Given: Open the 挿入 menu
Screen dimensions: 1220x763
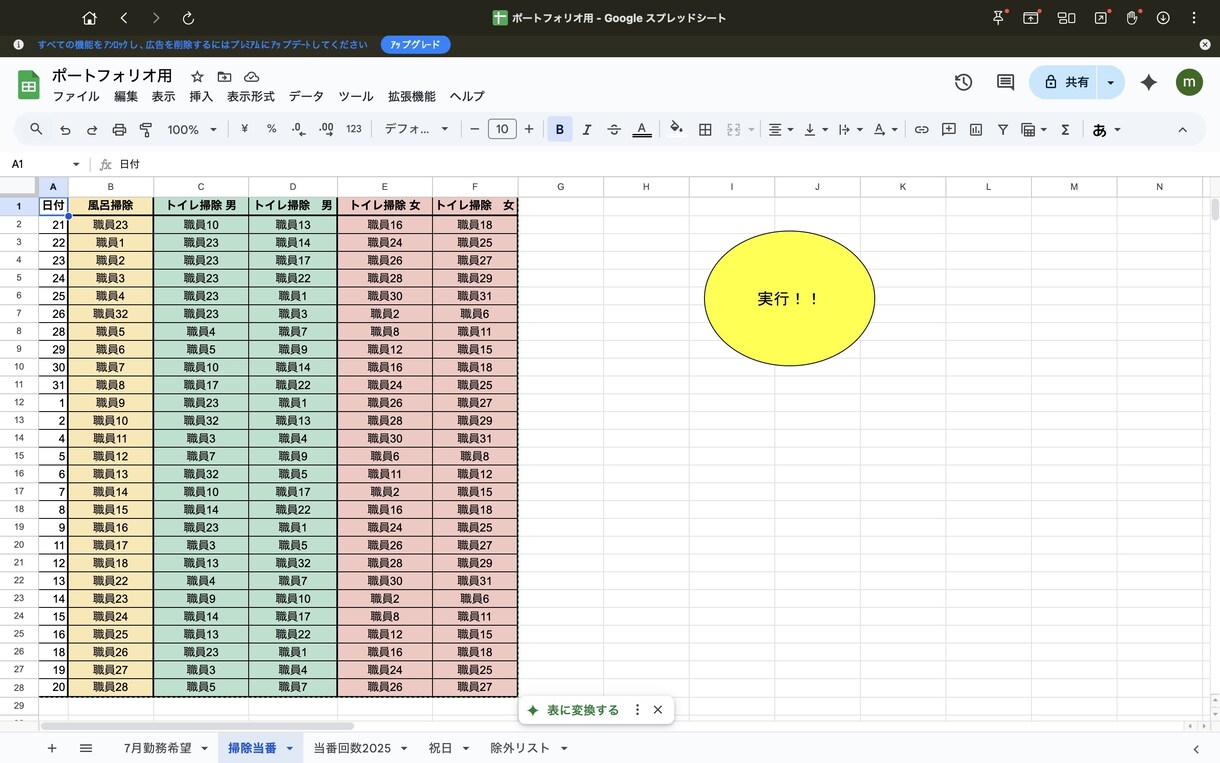Looking at the screenshot, I should coord(201,96).
